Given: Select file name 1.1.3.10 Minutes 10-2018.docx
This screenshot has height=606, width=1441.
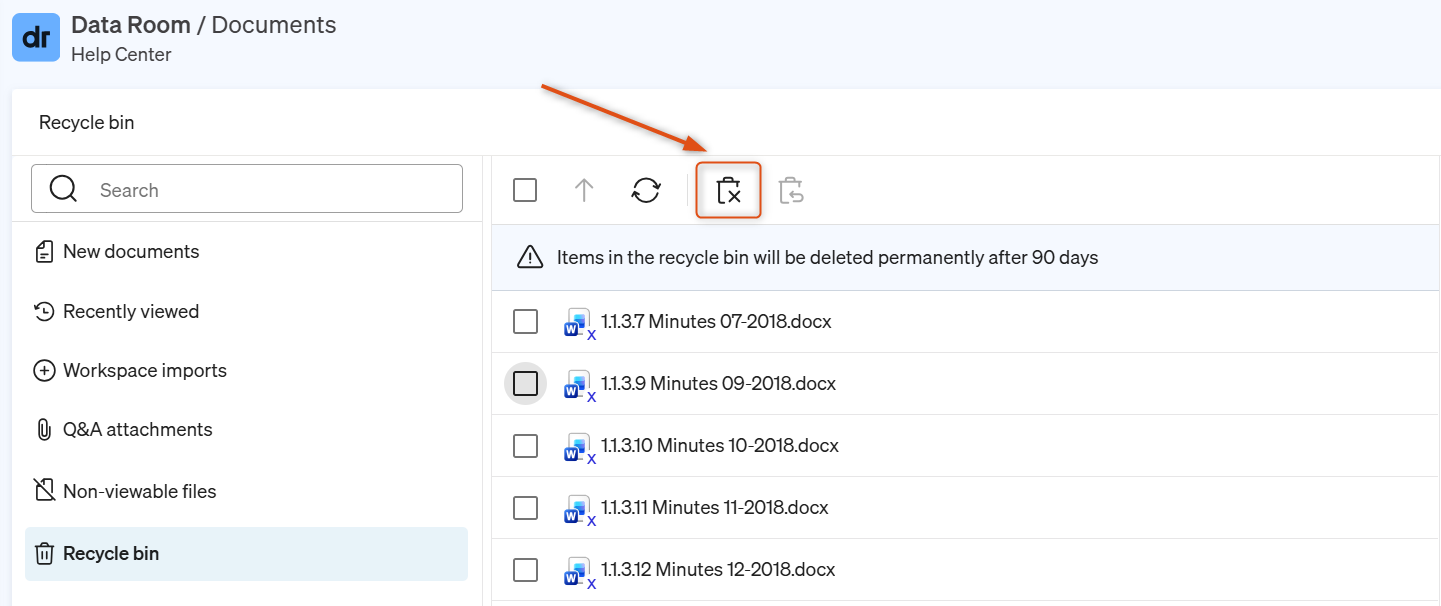Looking at the screenshot, I should point(720,445).
